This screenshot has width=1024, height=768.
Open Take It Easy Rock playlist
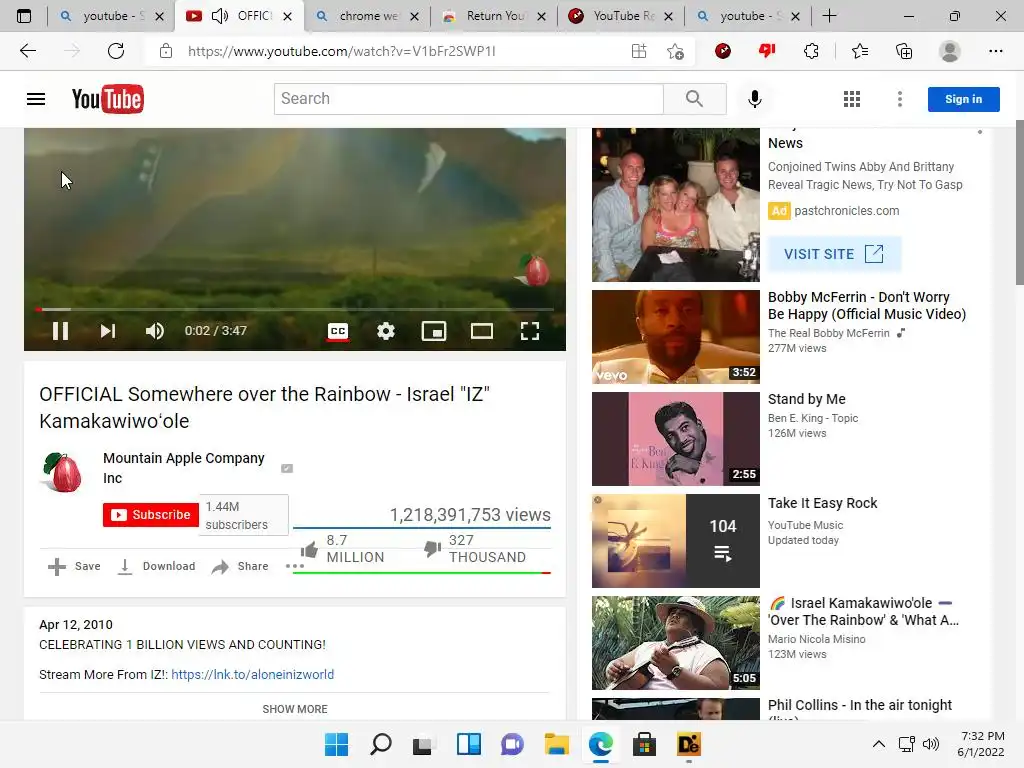point(675,541)
